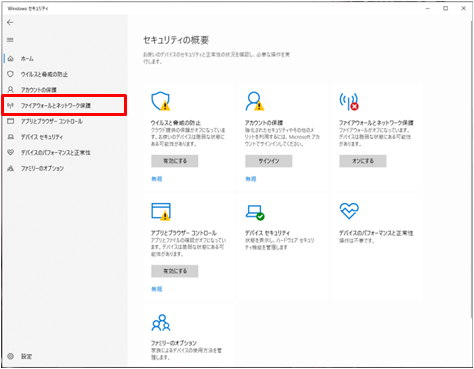
Task: Select デバイス セキュリティ in the sidebar
Action: pos(42,137)
